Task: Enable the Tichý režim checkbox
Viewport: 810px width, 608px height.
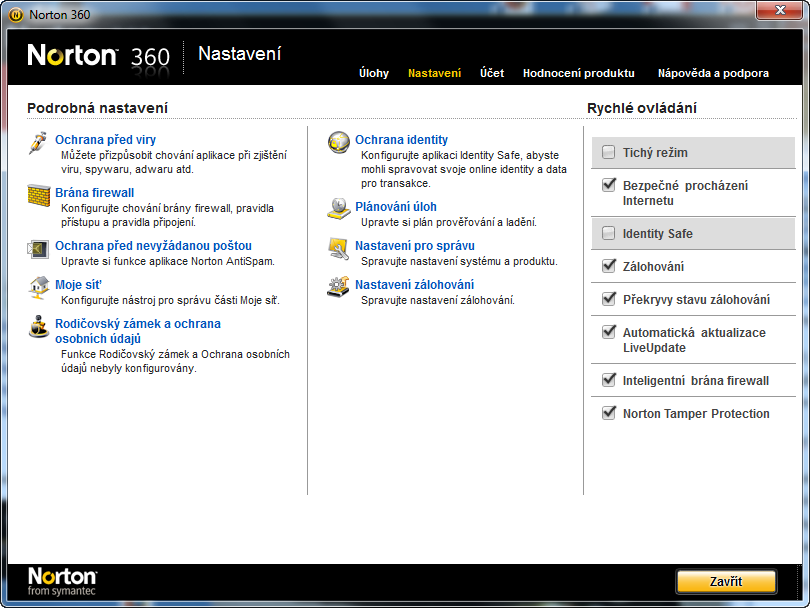Action: (x=609, y=153)
